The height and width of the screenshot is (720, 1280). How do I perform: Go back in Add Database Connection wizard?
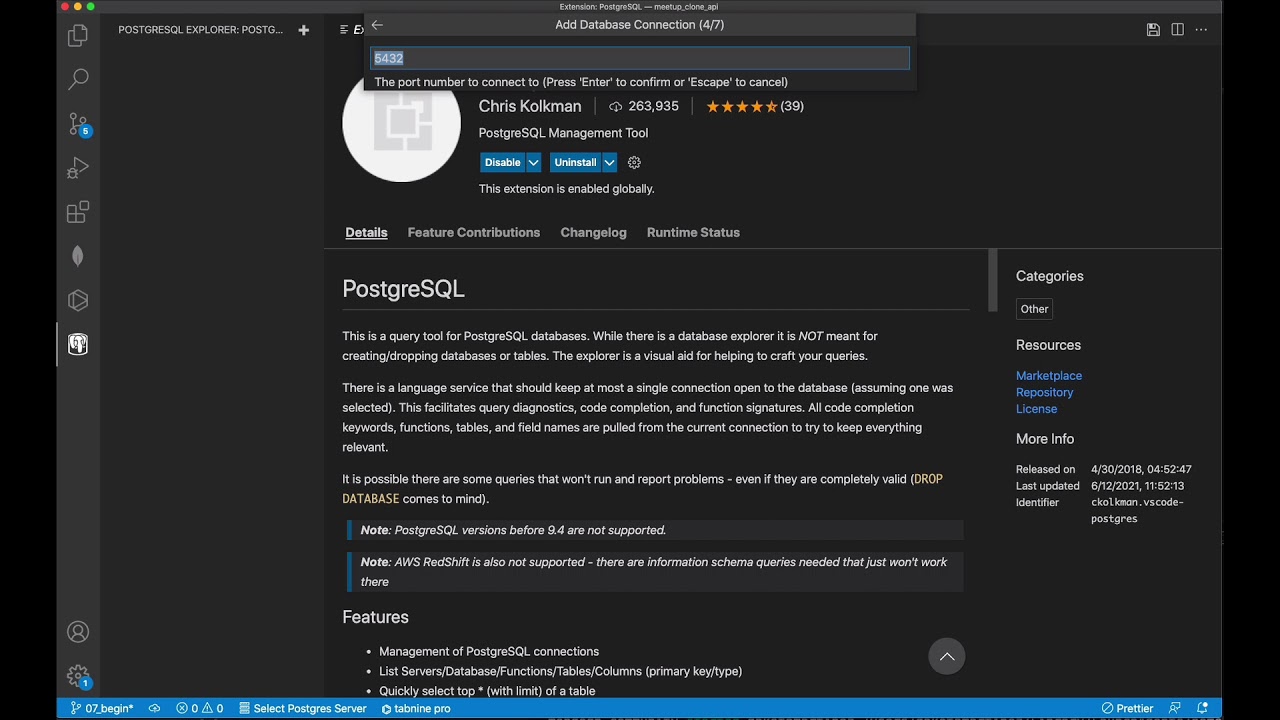(377, 25)
